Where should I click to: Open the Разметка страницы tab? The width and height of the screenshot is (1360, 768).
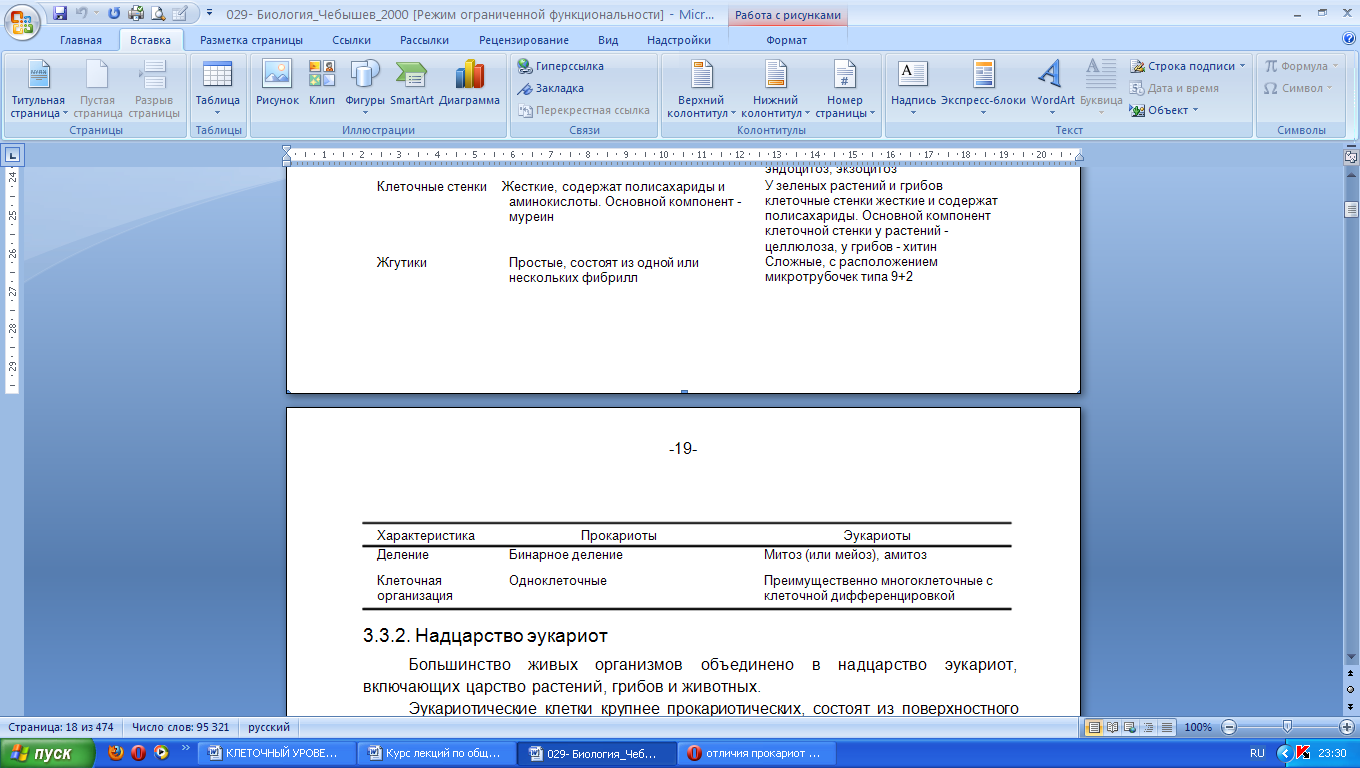tap(251, 40)
